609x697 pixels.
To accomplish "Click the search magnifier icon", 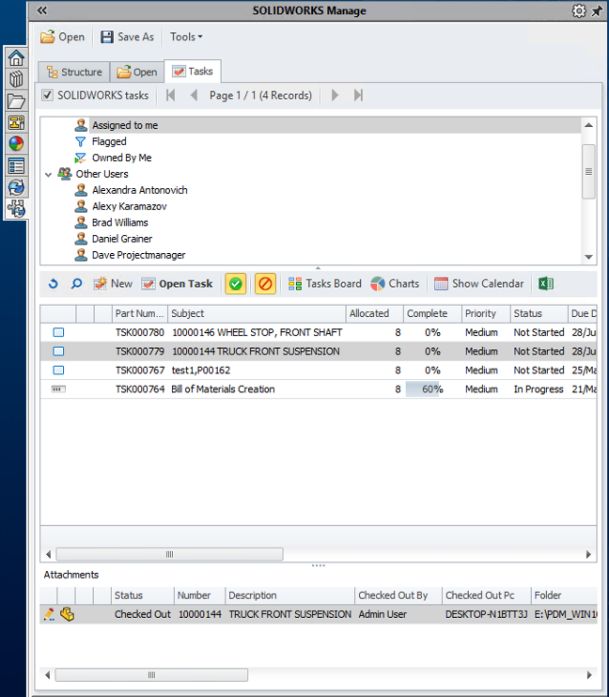I will pyautogui.click(x=76, y=284).
